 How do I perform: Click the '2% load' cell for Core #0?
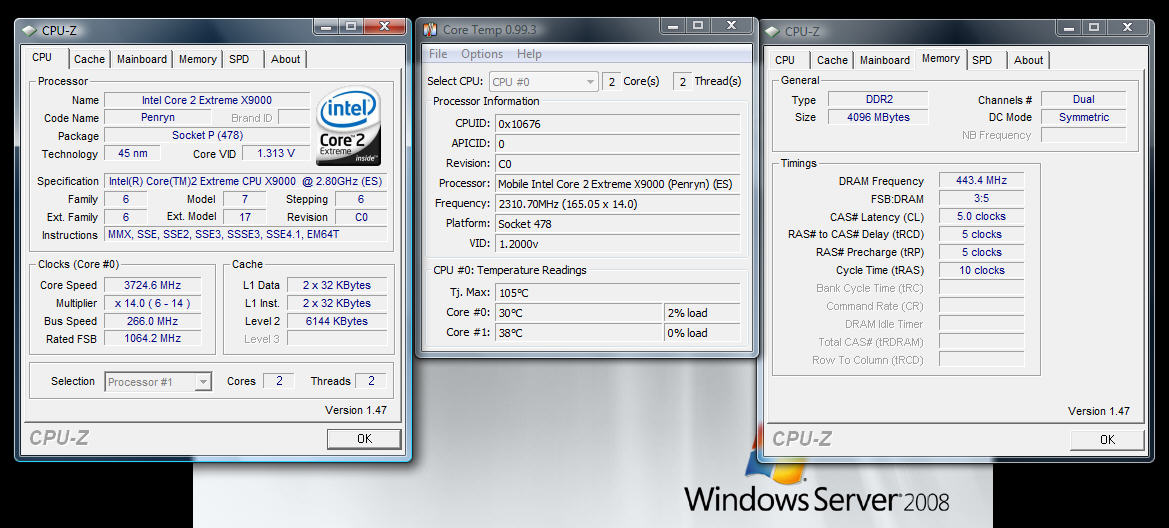pyautogui.click(x=702, y=312)
